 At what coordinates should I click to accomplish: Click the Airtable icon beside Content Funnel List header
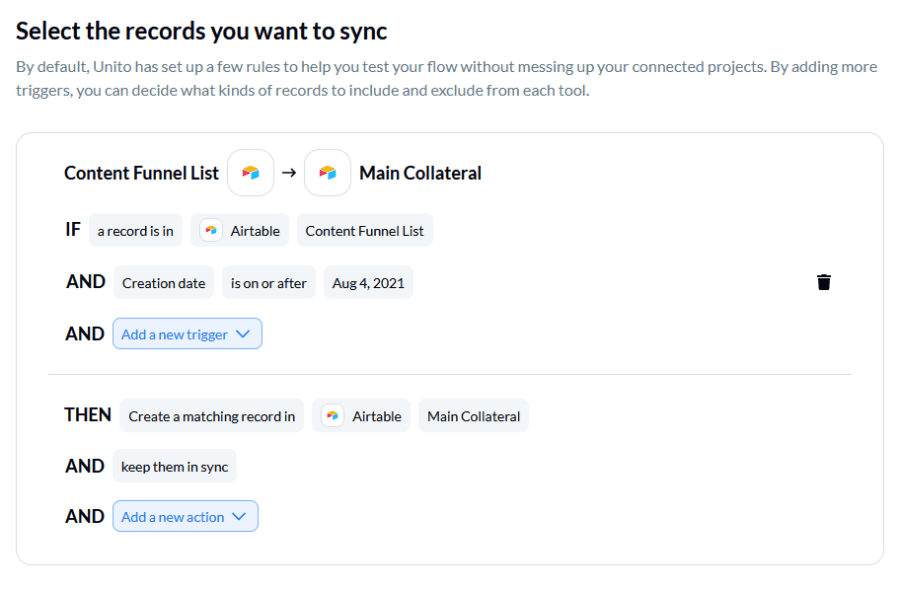[x=250, y=172]
